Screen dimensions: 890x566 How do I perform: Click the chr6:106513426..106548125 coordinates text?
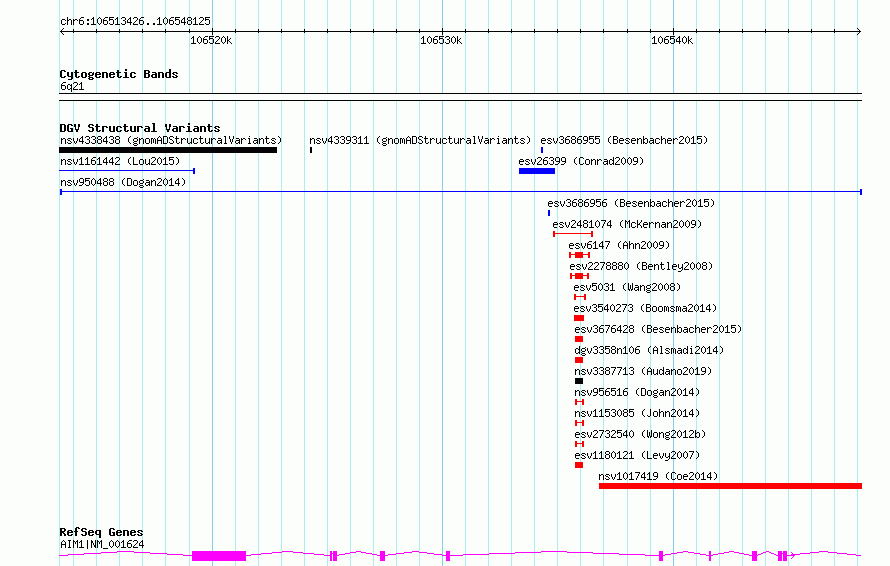click(x=136, y=21)
